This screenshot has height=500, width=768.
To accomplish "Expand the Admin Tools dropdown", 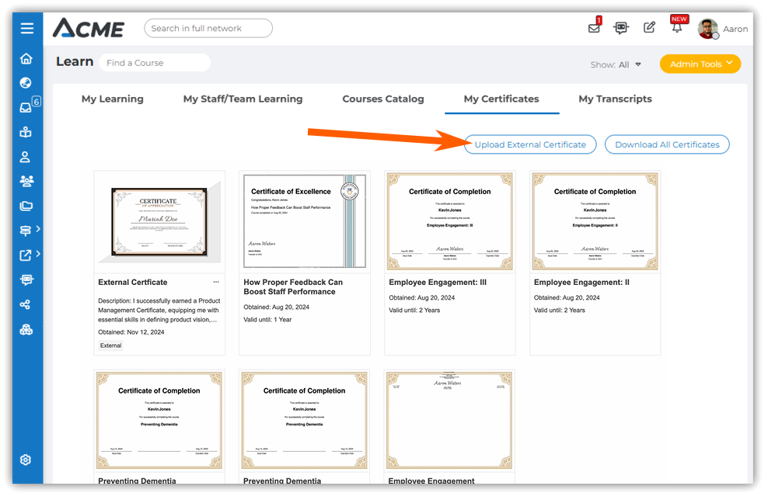I will point(700,64).
